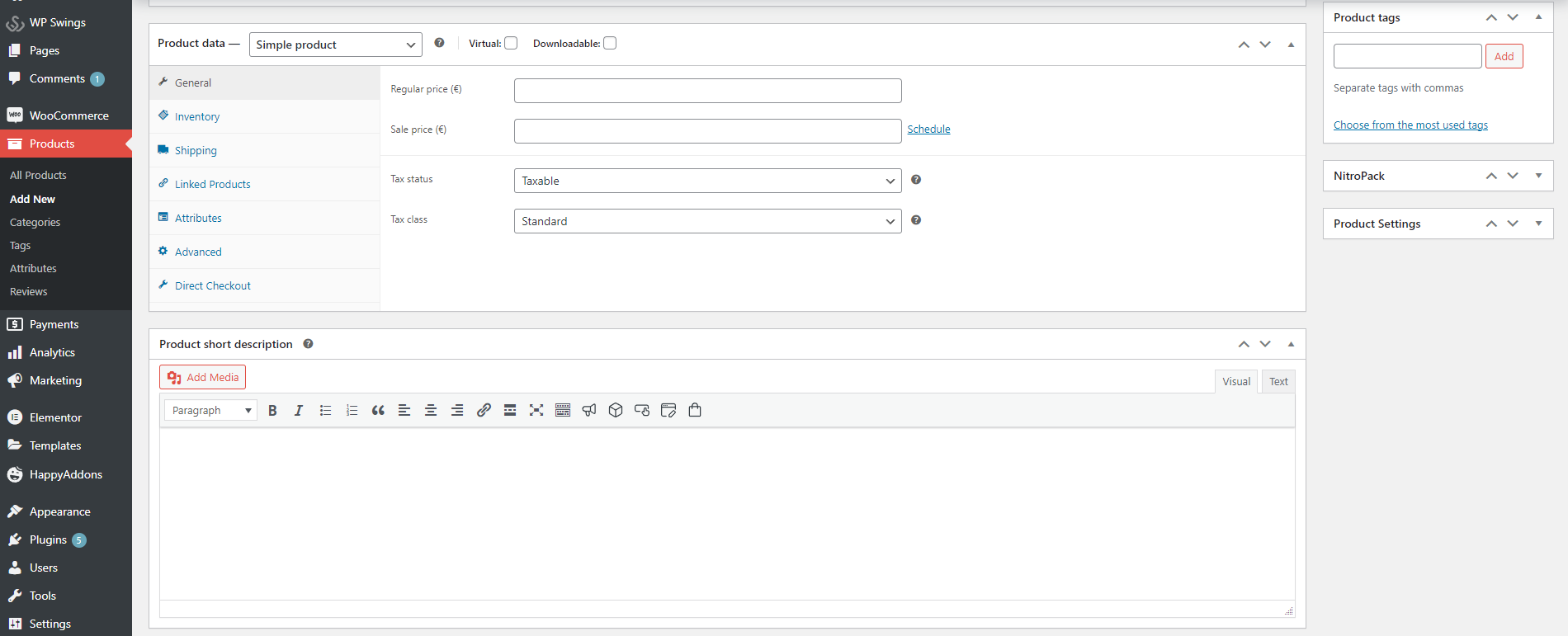Enable distraction-free fullscreen editor mode
Screen dimensions: 1568x636
click(536, 411)
